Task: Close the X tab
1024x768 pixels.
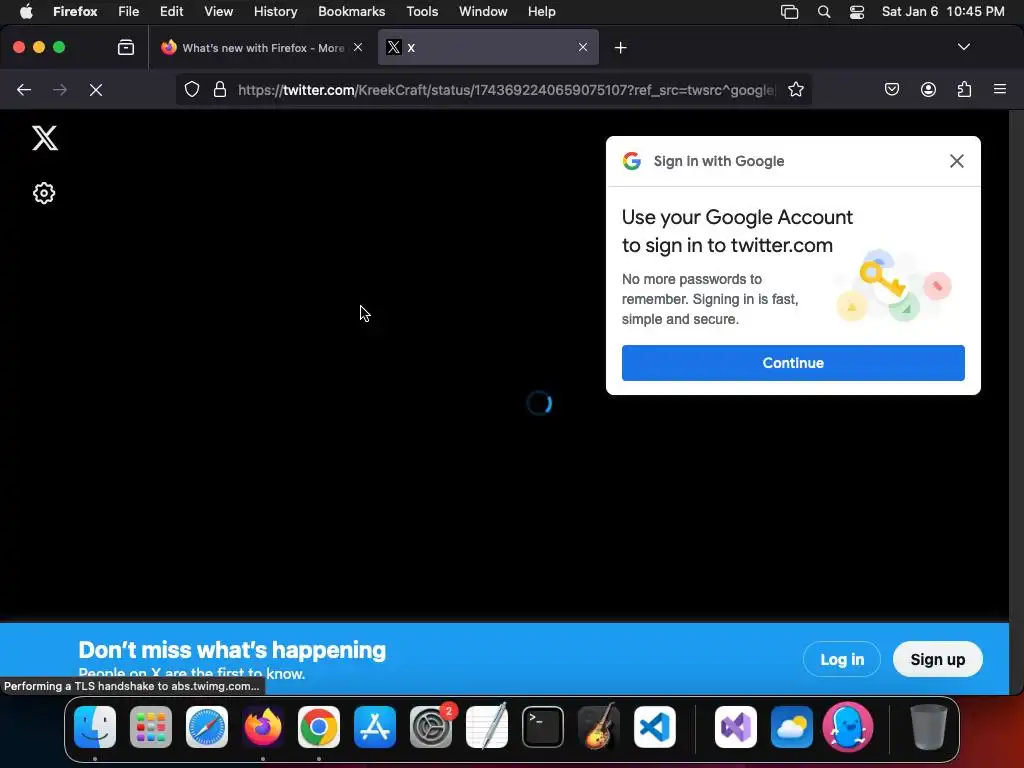Action: pyautogui.click(x=583, y=47)
